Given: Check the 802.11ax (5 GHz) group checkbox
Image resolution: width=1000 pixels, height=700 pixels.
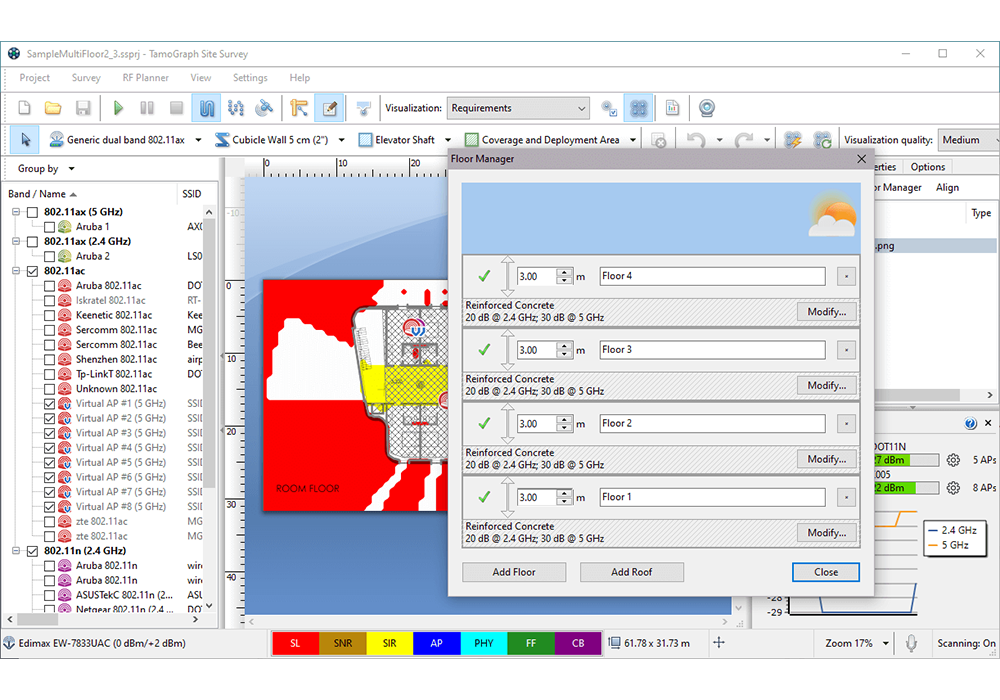Looking at the screenshot, I should pos(33,212).
